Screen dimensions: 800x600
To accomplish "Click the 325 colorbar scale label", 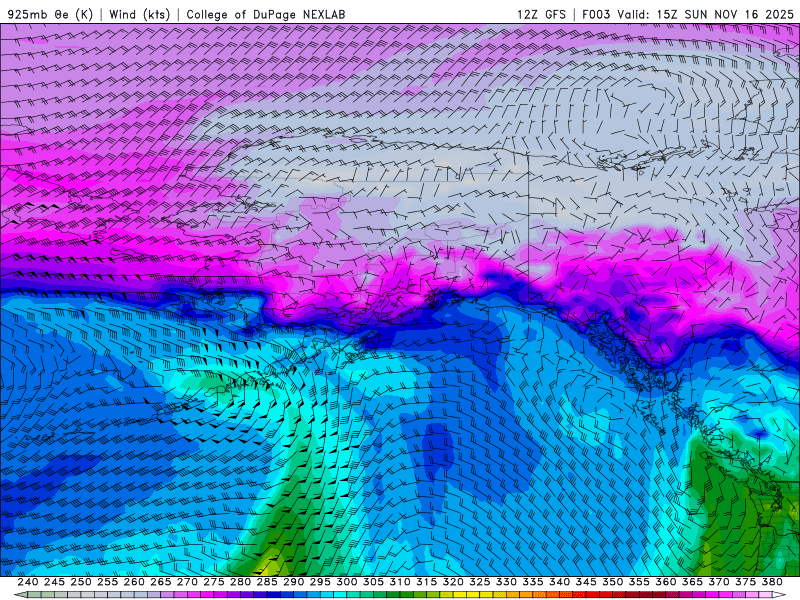I will point(480,582).
